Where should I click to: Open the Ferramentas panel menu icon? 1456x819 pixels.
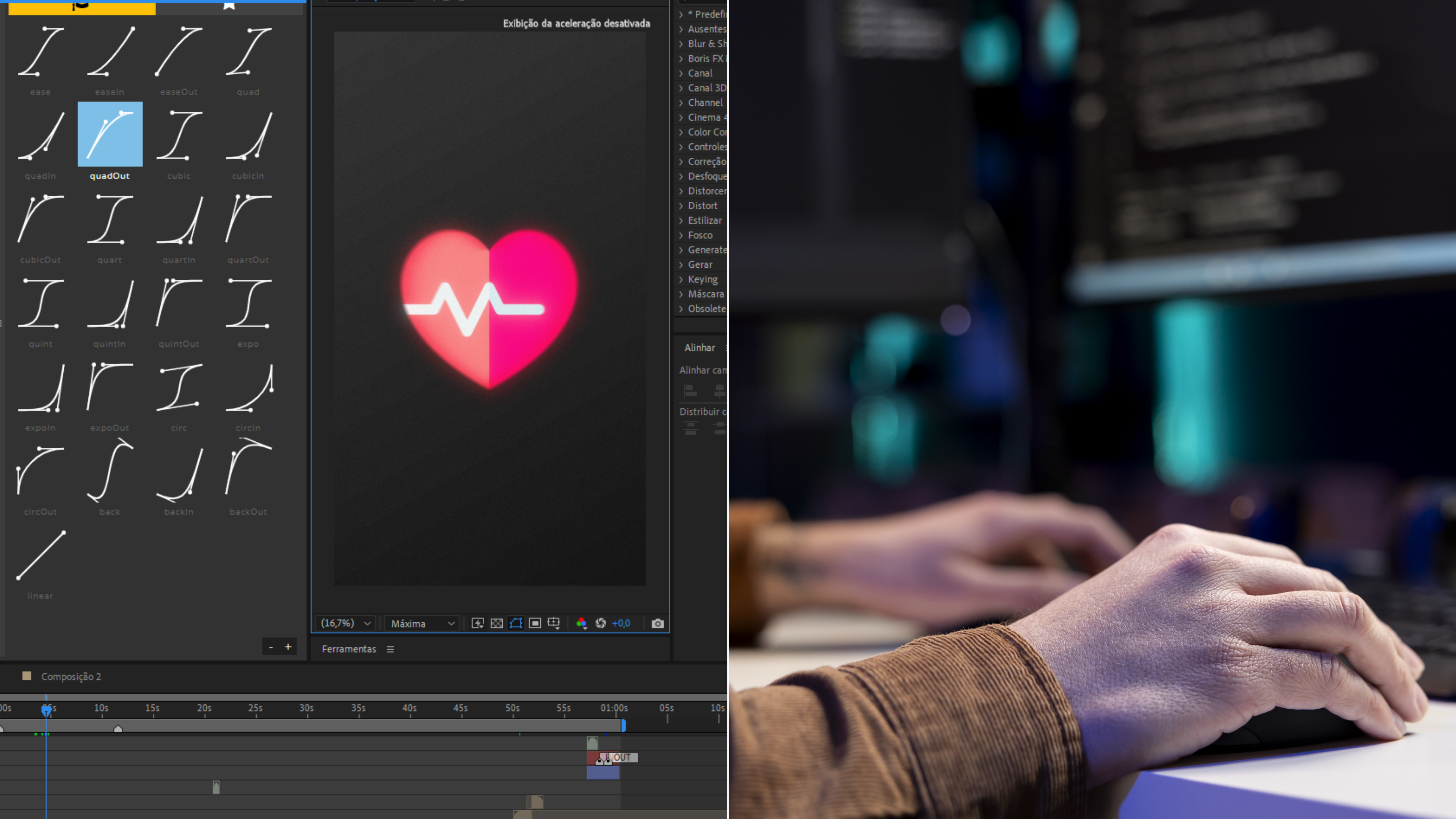(x=390, y=649)
